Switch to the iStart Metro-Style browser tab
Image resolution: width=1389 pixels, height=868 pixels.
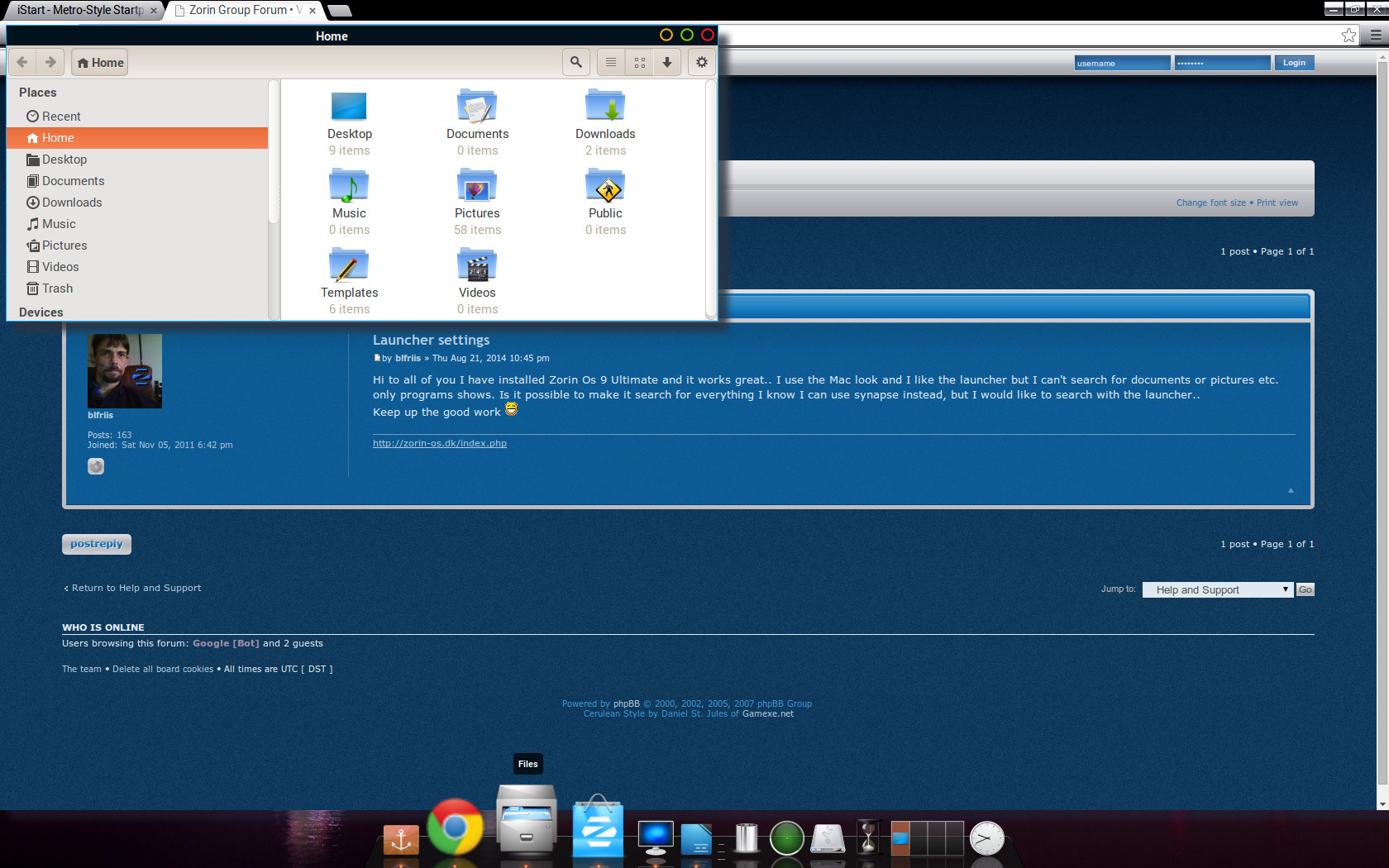point(80,10)
